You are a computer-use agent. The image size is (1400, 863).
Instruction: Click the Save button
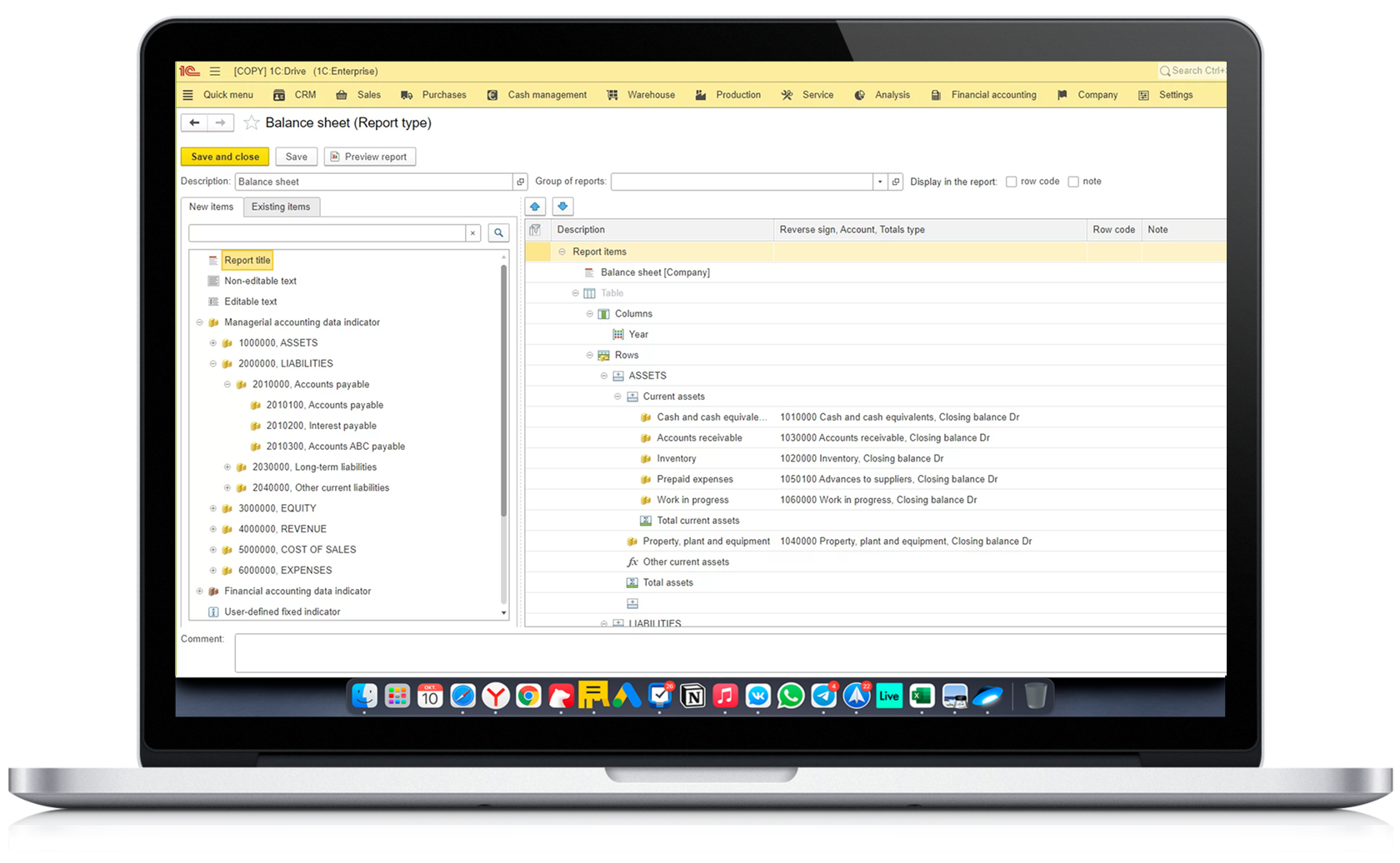[296, 157]
